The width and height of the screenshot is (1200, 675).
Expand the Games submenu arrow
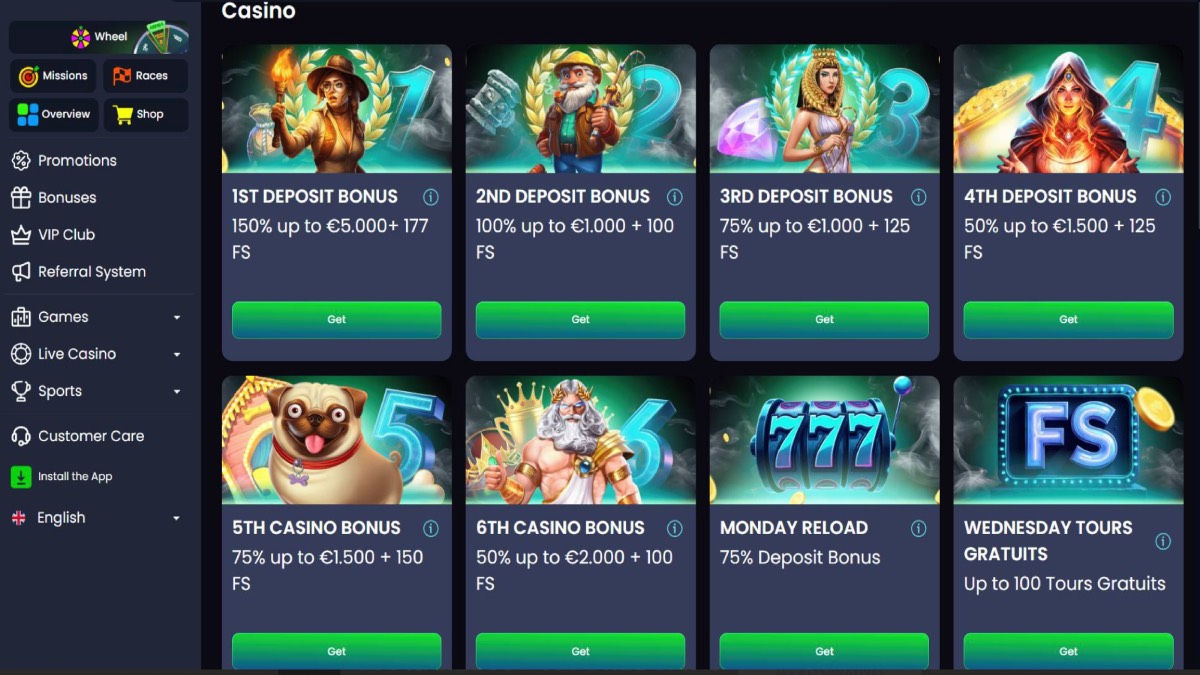(177, 318)
